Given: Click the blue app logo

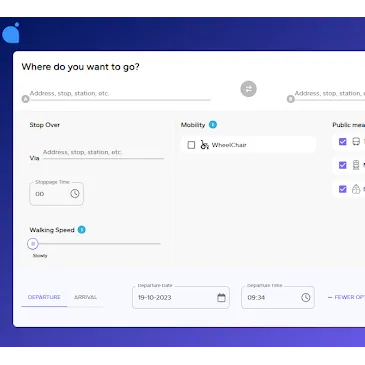Looking at the screenshot, I should click(x=11, y=33).
